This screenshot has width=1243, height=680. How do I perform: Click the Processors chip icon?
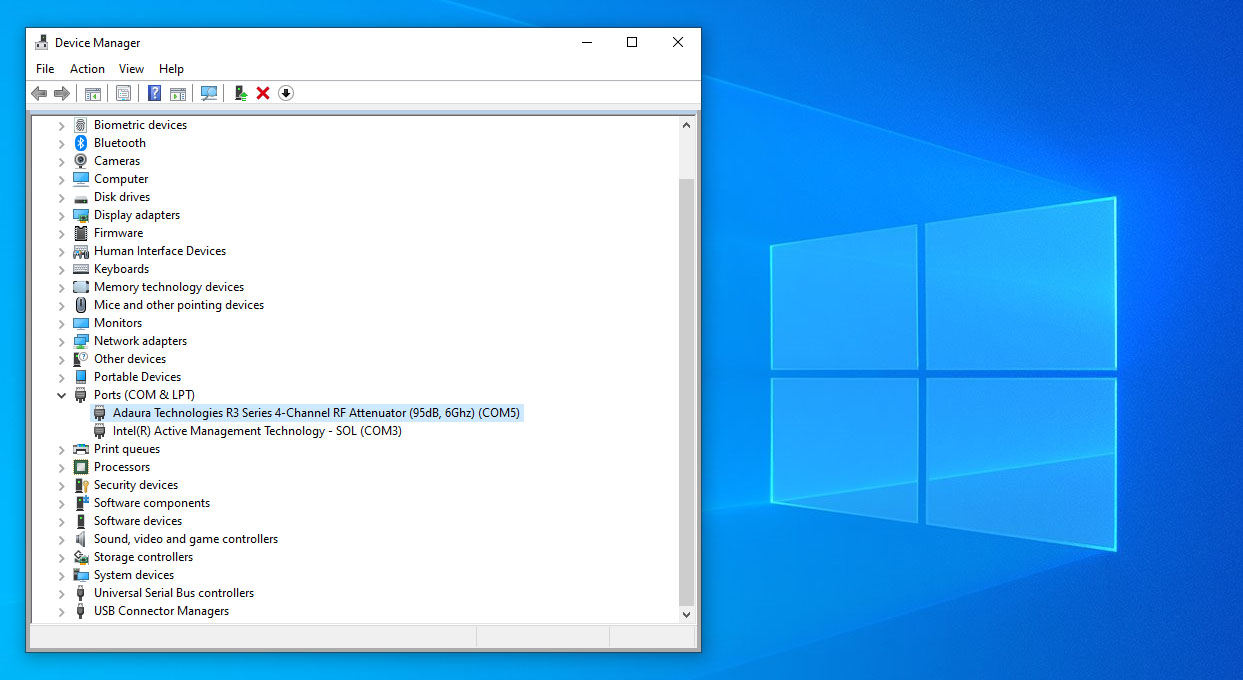coord(81,467)
